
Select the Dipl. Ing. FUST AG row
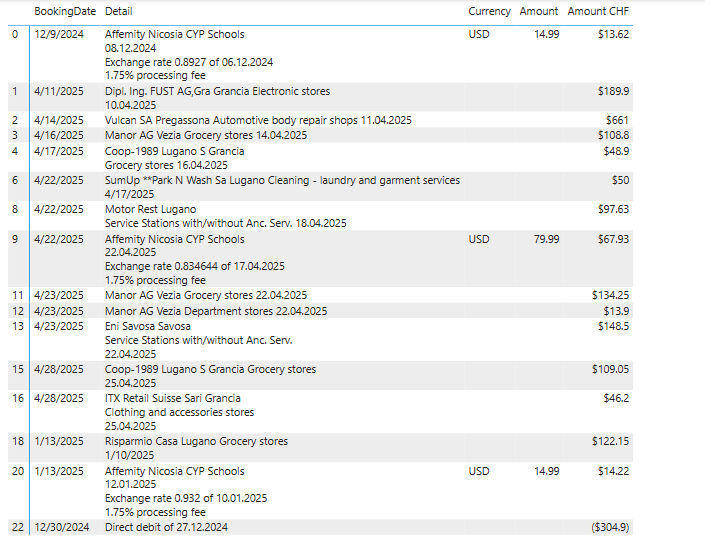320,98
